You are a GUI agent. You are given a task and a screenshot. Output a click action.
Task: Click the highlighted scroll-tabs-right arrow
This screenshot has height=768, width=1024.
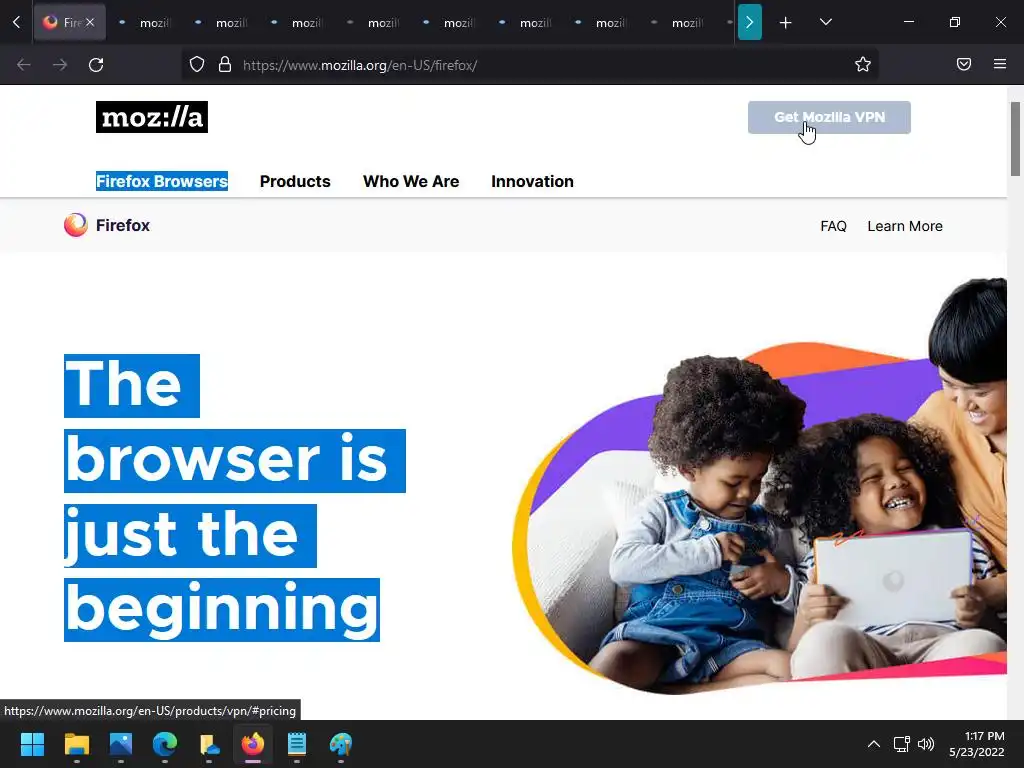point(749,22)
